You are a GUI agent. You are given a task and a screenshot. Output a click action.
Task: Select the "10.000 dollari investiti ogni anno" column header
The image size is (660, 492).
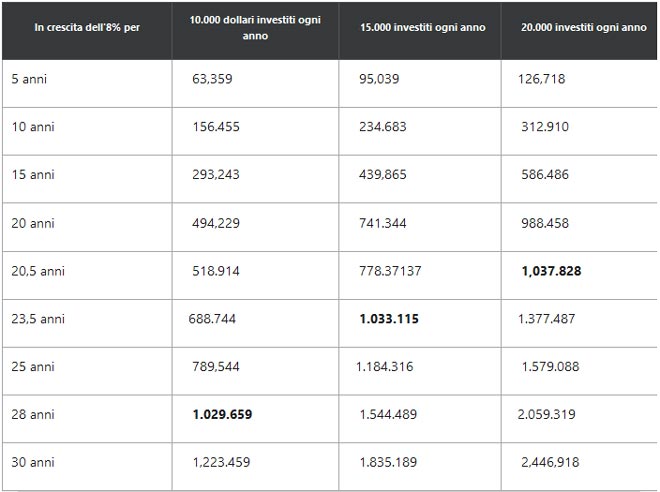[255, 28]
